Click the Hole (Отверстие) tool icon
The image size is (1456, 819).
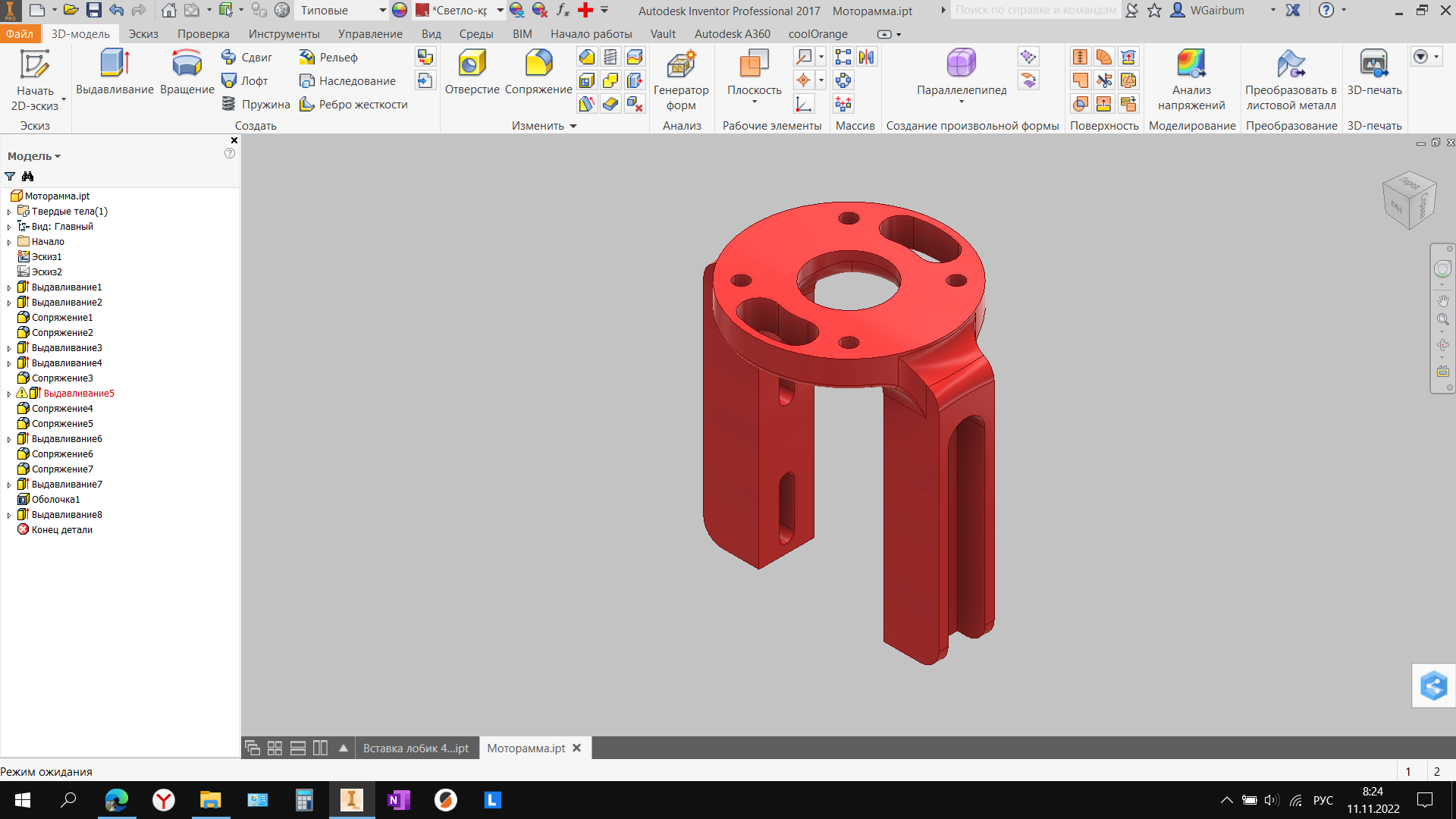[472, 64]
